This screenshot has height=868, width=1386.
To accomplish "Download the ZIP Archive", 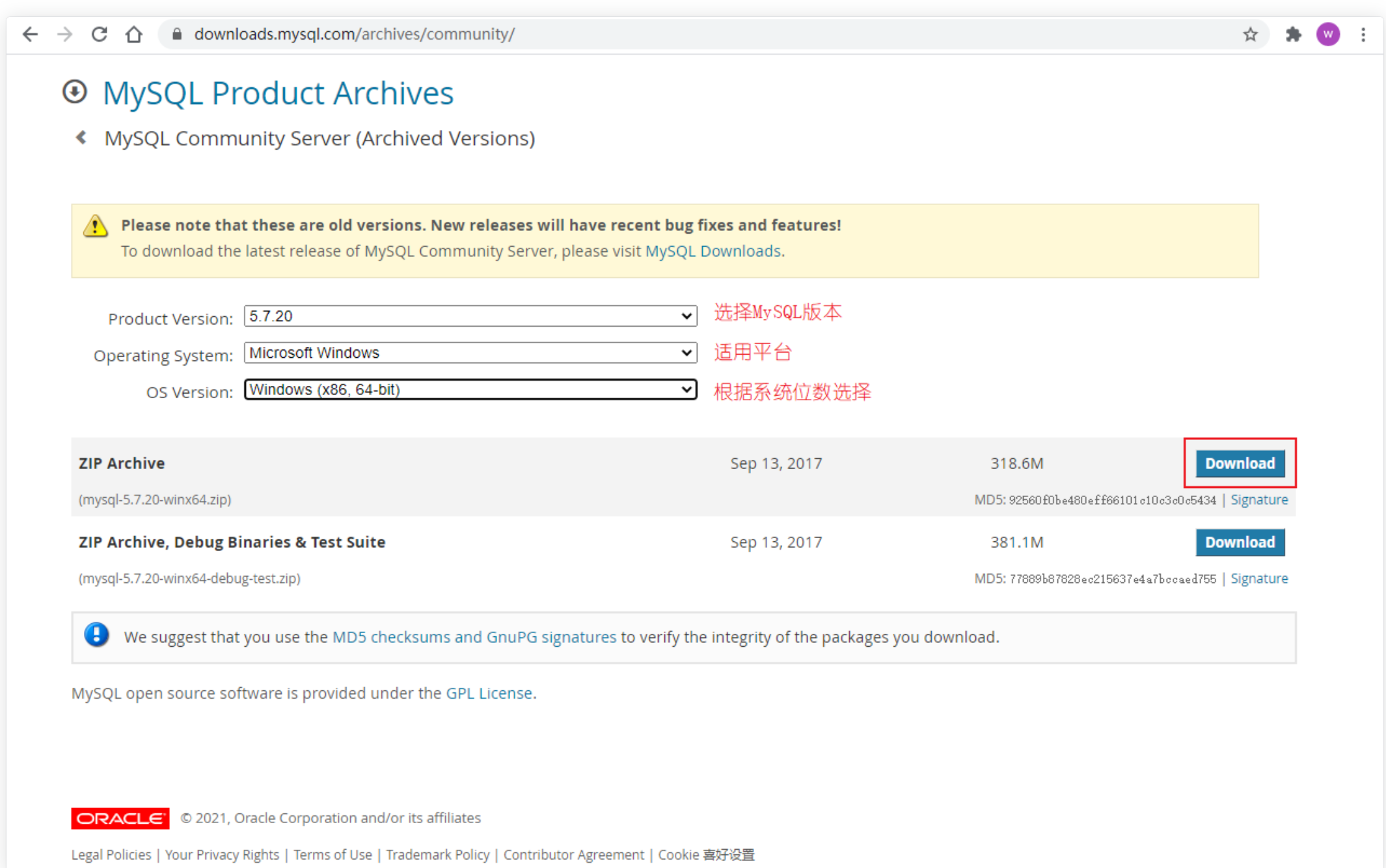I will (x=1240, y=463).
